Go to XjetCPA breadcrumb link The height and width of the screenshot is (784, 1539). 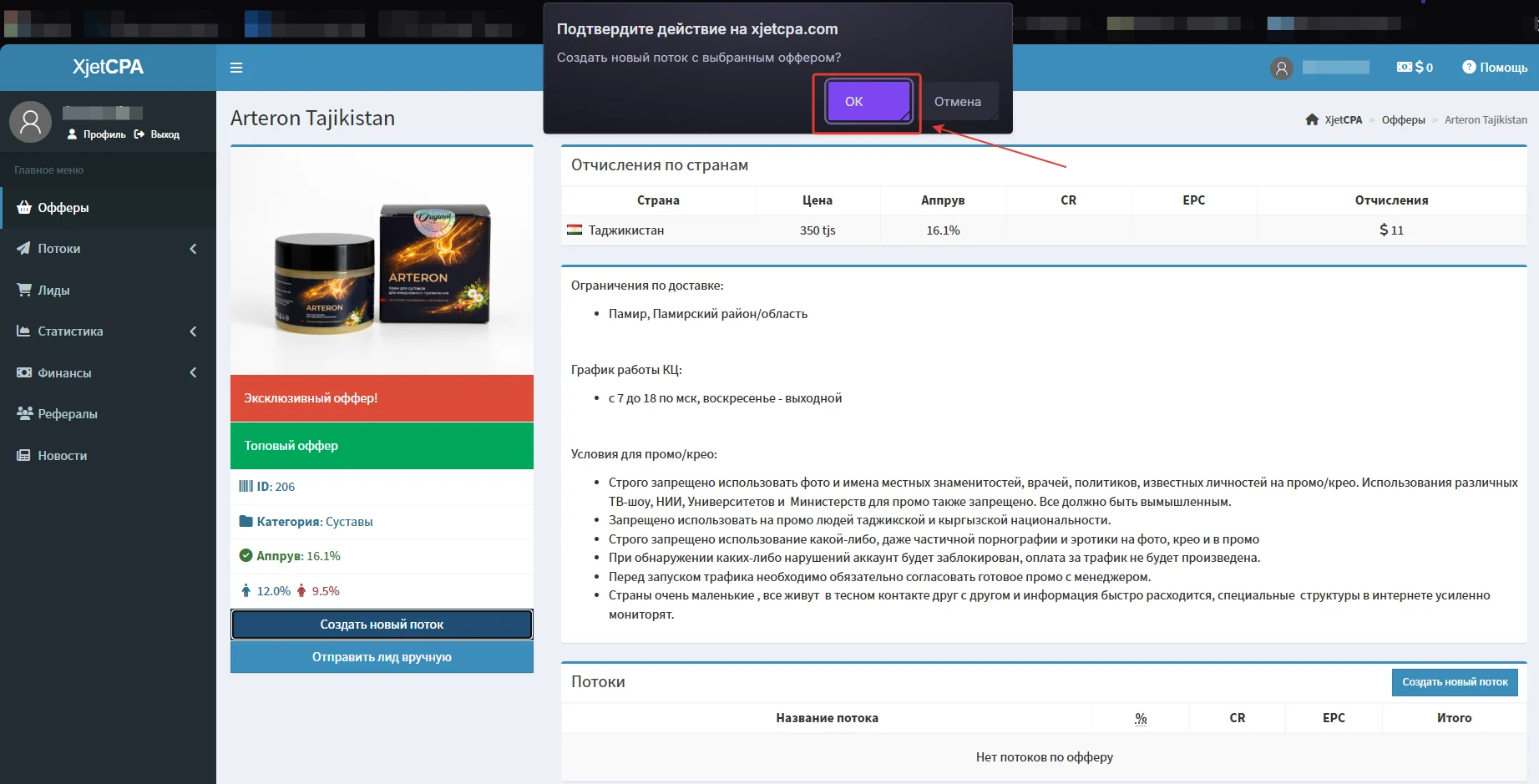(1343, 119)
